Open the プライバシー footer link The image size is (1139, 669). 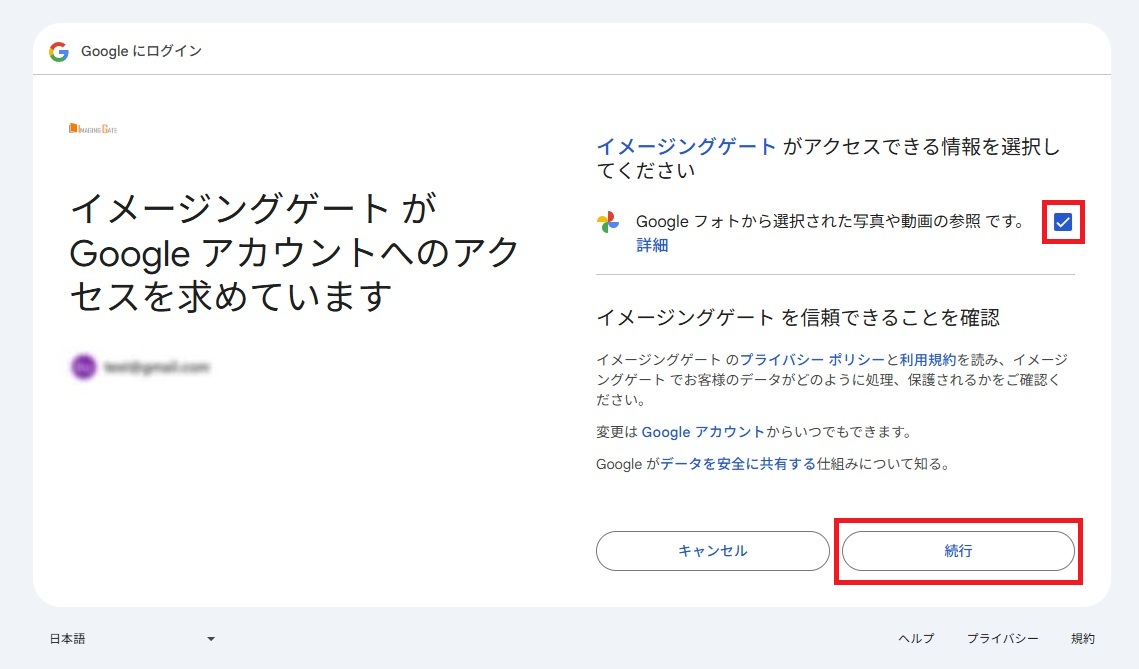[1002, 638]
